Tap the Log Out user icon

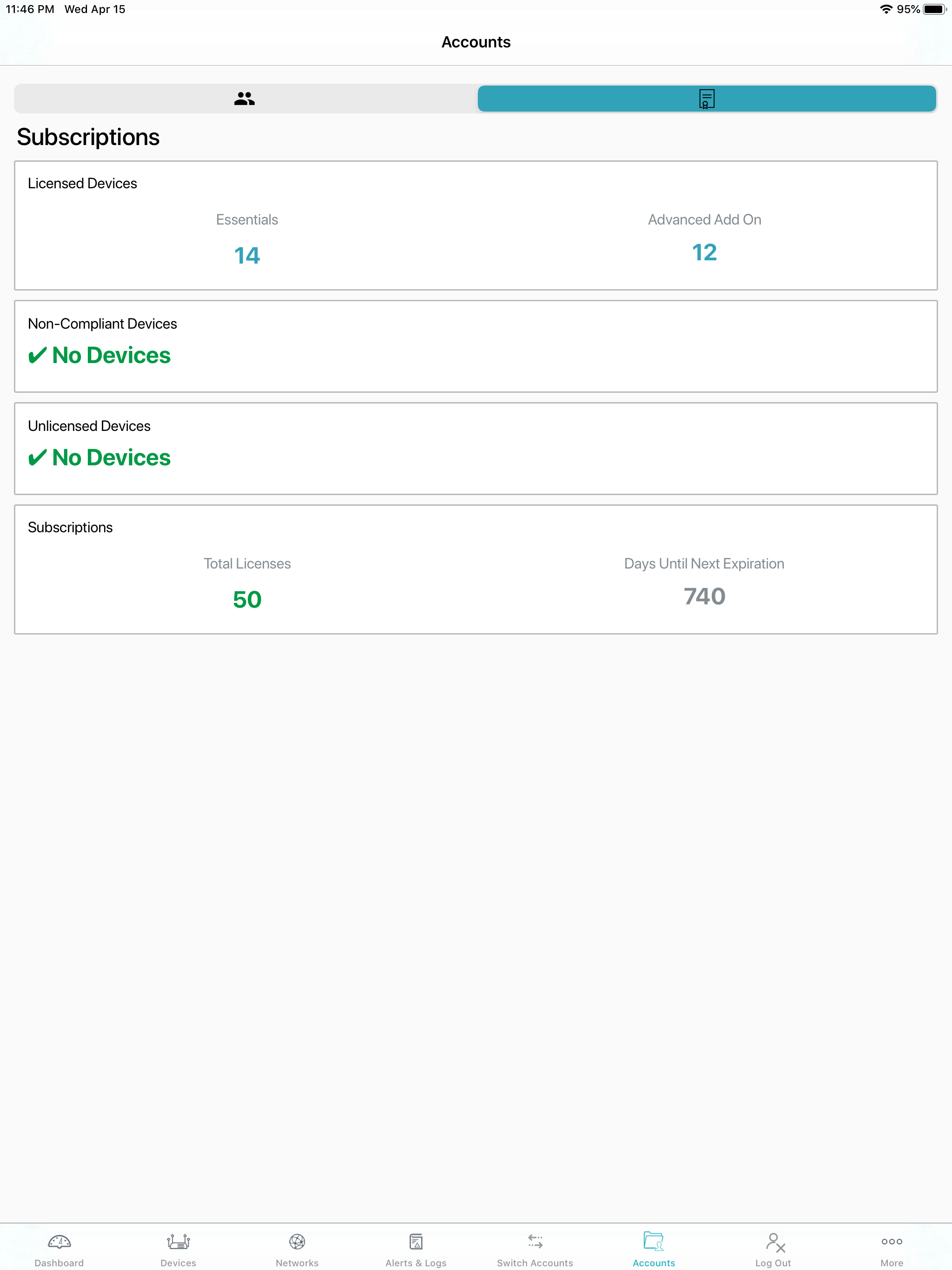[773, 1242]
